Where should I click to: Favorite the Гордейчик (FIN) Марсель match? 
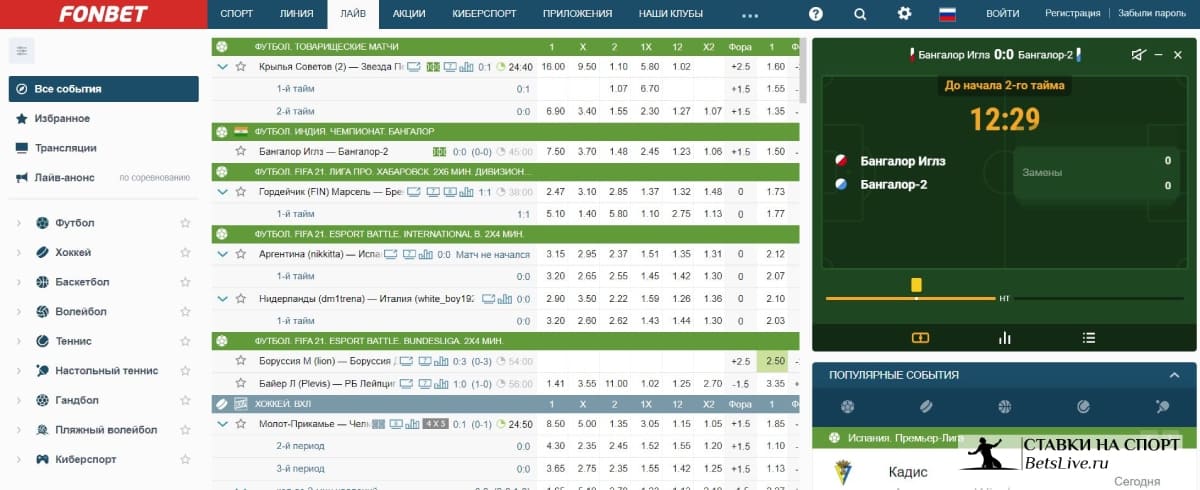click(240, 191)
